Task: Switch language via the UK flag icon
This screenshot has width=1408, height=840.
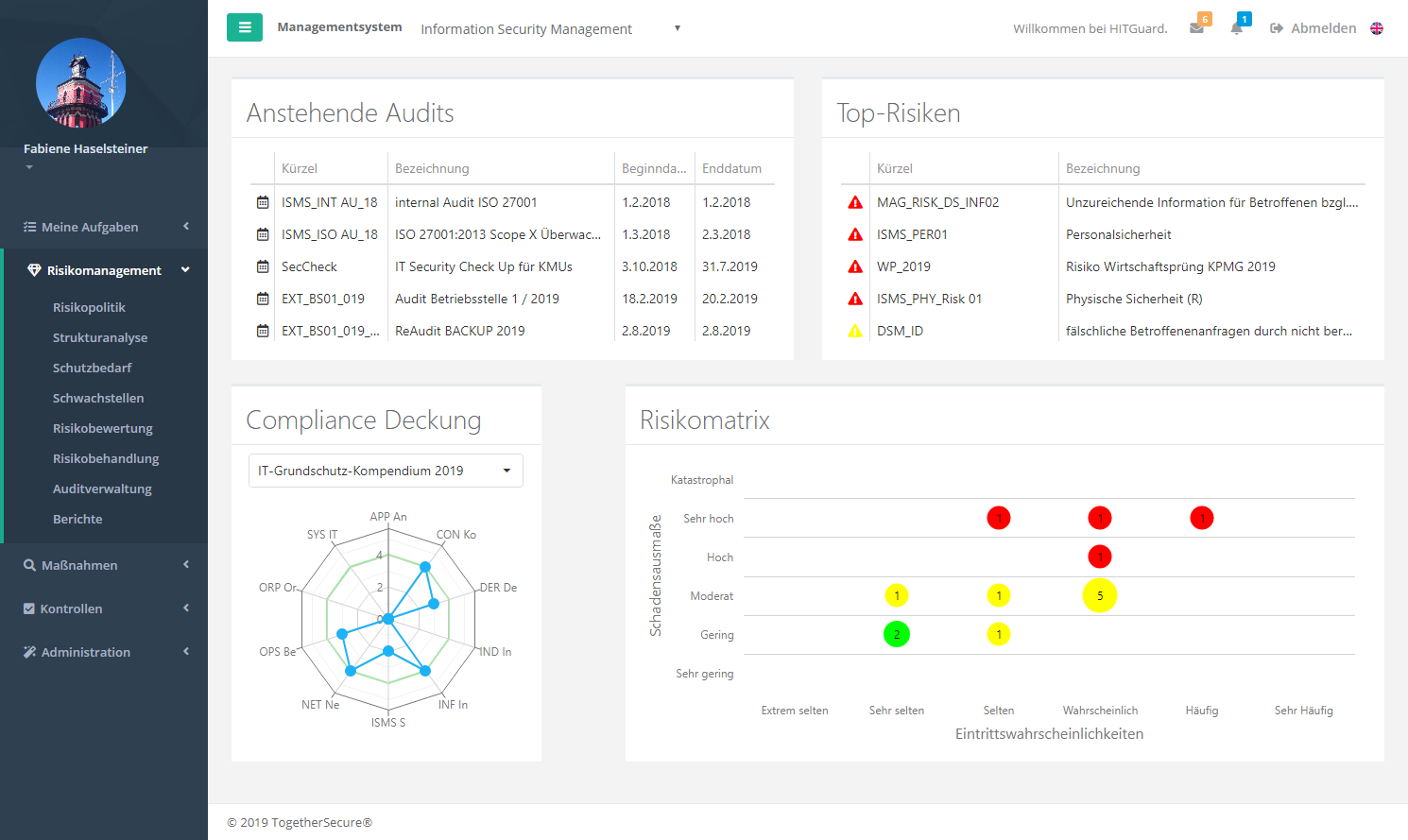Action: click(x=1377, y=28)
